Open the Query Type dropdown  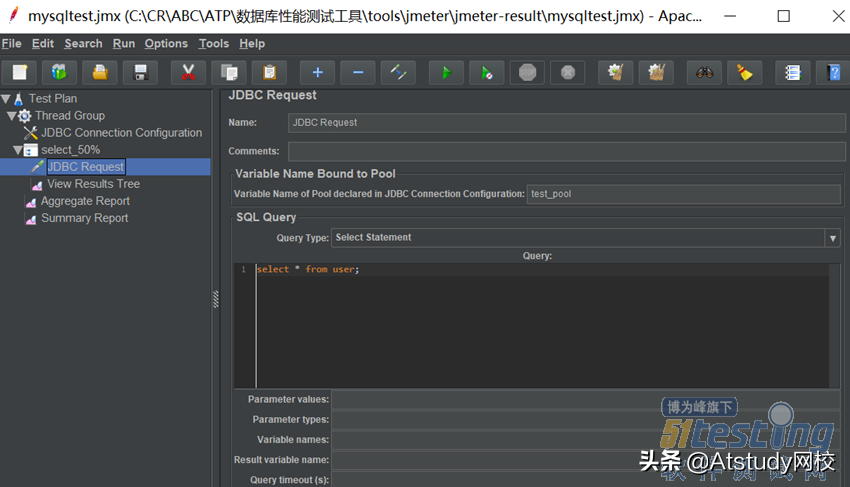click(x=833, y=238)
